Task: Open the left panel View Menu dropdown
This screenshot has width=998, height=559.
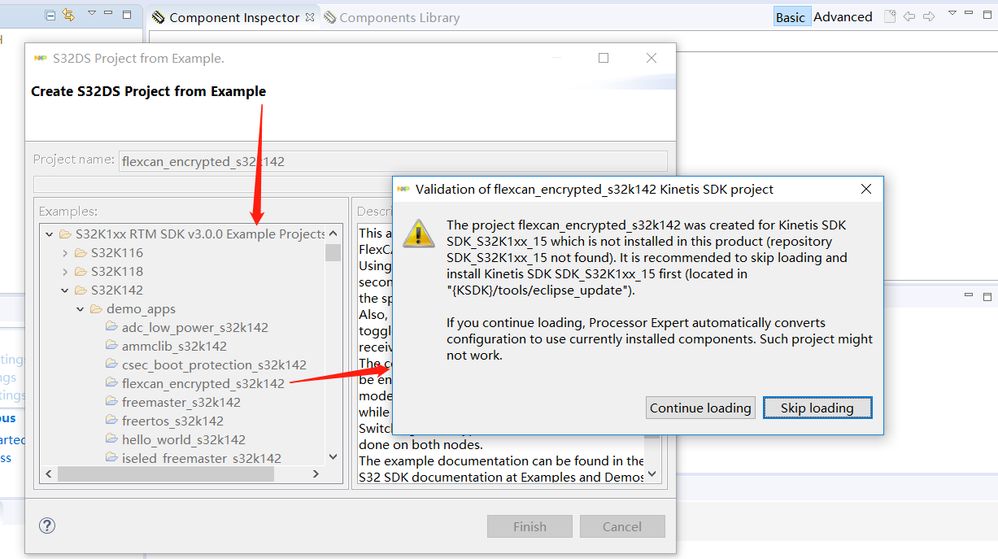Action: pos(92,13)
